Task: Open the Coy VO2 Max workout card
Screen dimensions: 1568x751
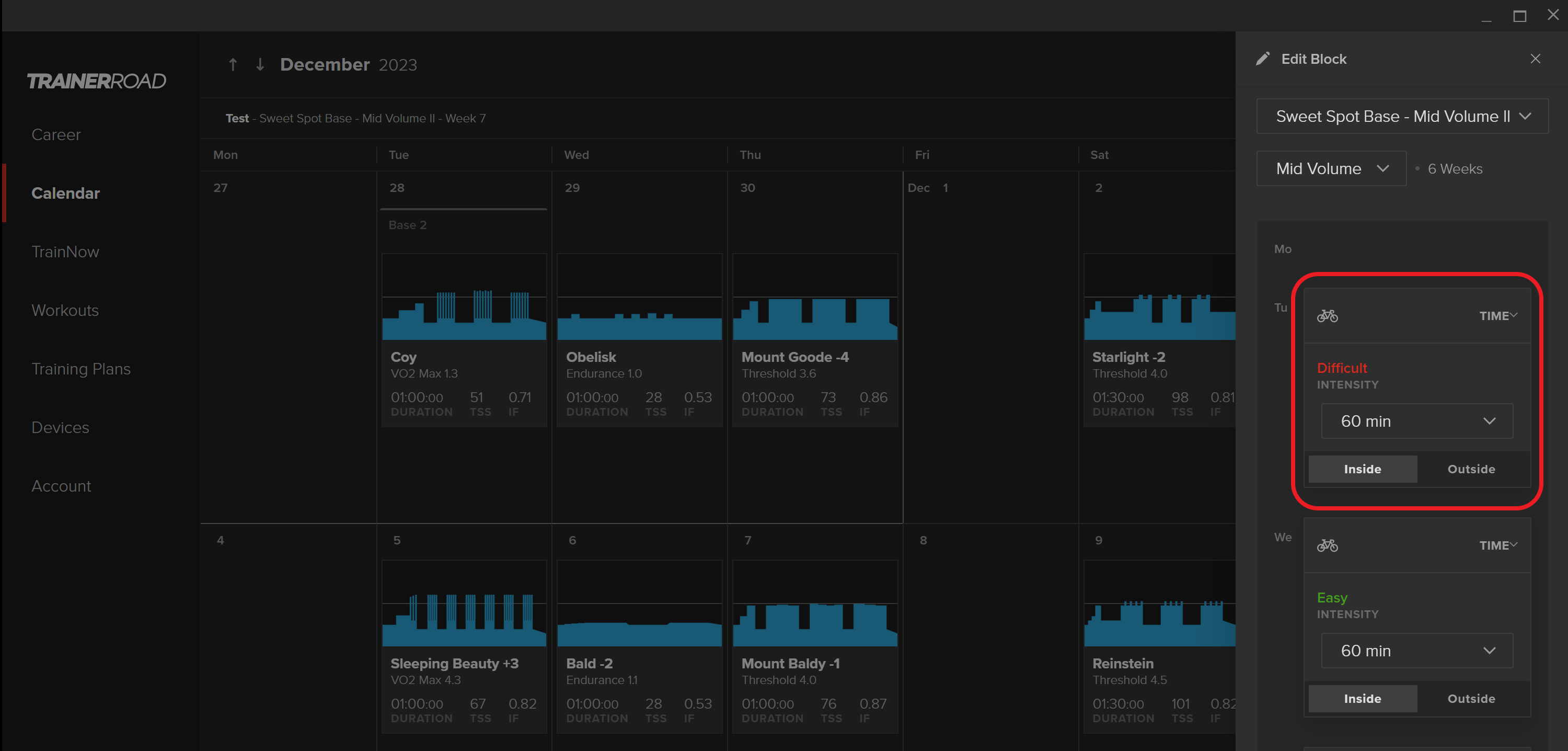Action: pos(464,340)
